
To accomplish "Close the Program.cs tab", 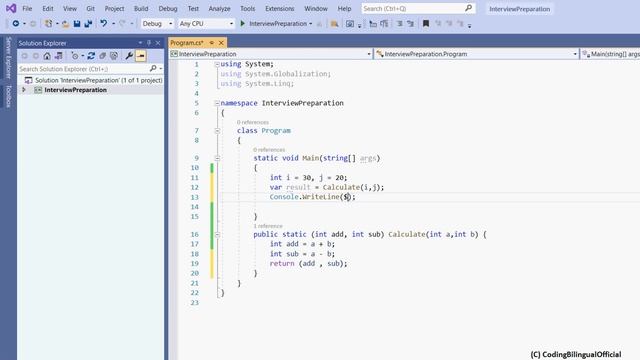I will (221, 42).
